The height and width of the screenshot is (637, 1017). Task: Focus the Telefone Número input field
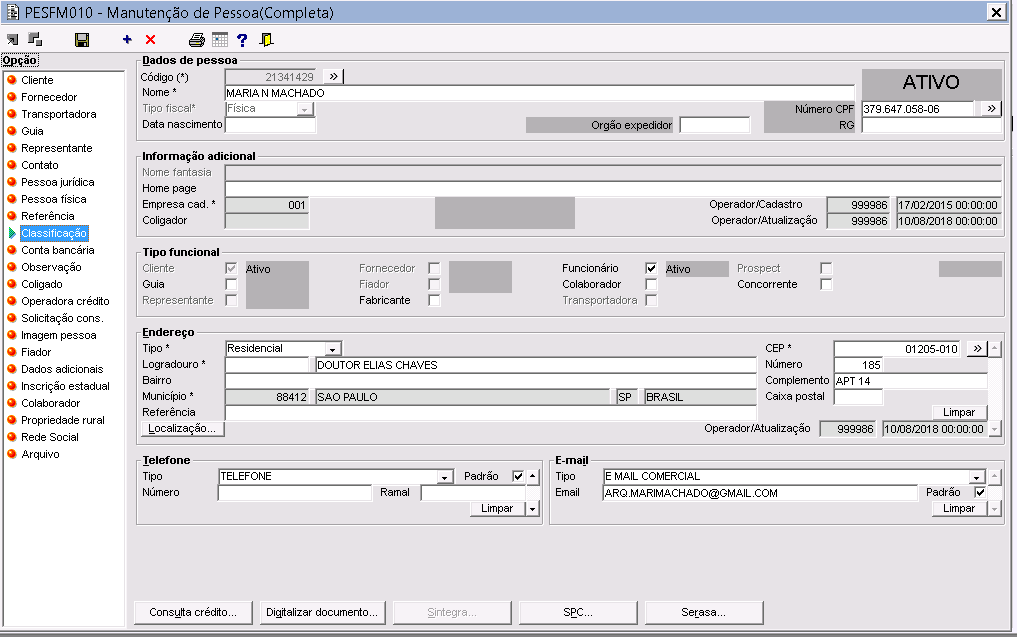(x=295, y=493)
